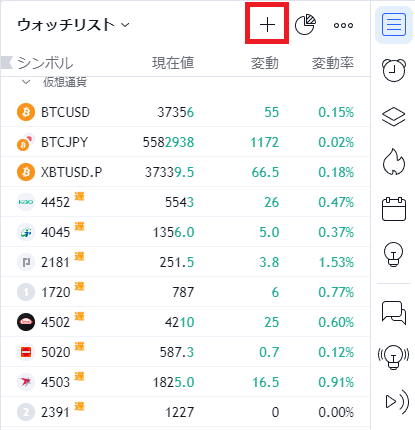415x430 pixels.
Task: Open the chat speech bubbles icon
Action: (394, 312)
